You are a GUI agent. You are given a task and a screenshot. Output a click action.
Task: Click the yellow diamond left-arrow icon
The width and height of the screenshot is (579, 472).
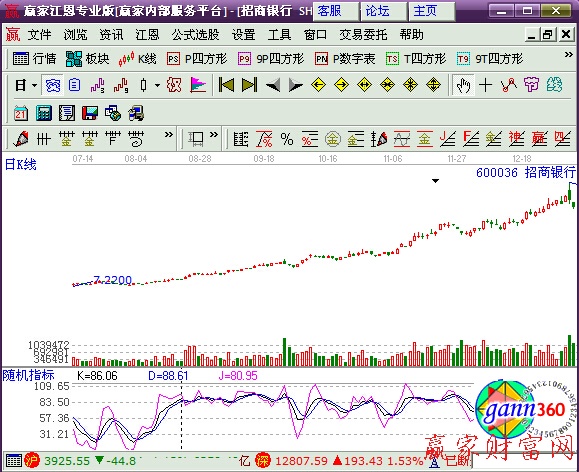(318, 85)
